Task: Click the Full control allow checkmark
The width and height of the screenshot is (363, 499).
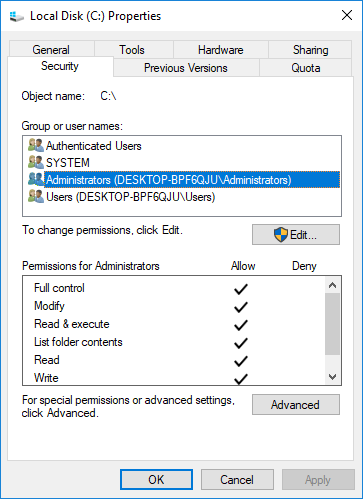Action: click(241, 289)
